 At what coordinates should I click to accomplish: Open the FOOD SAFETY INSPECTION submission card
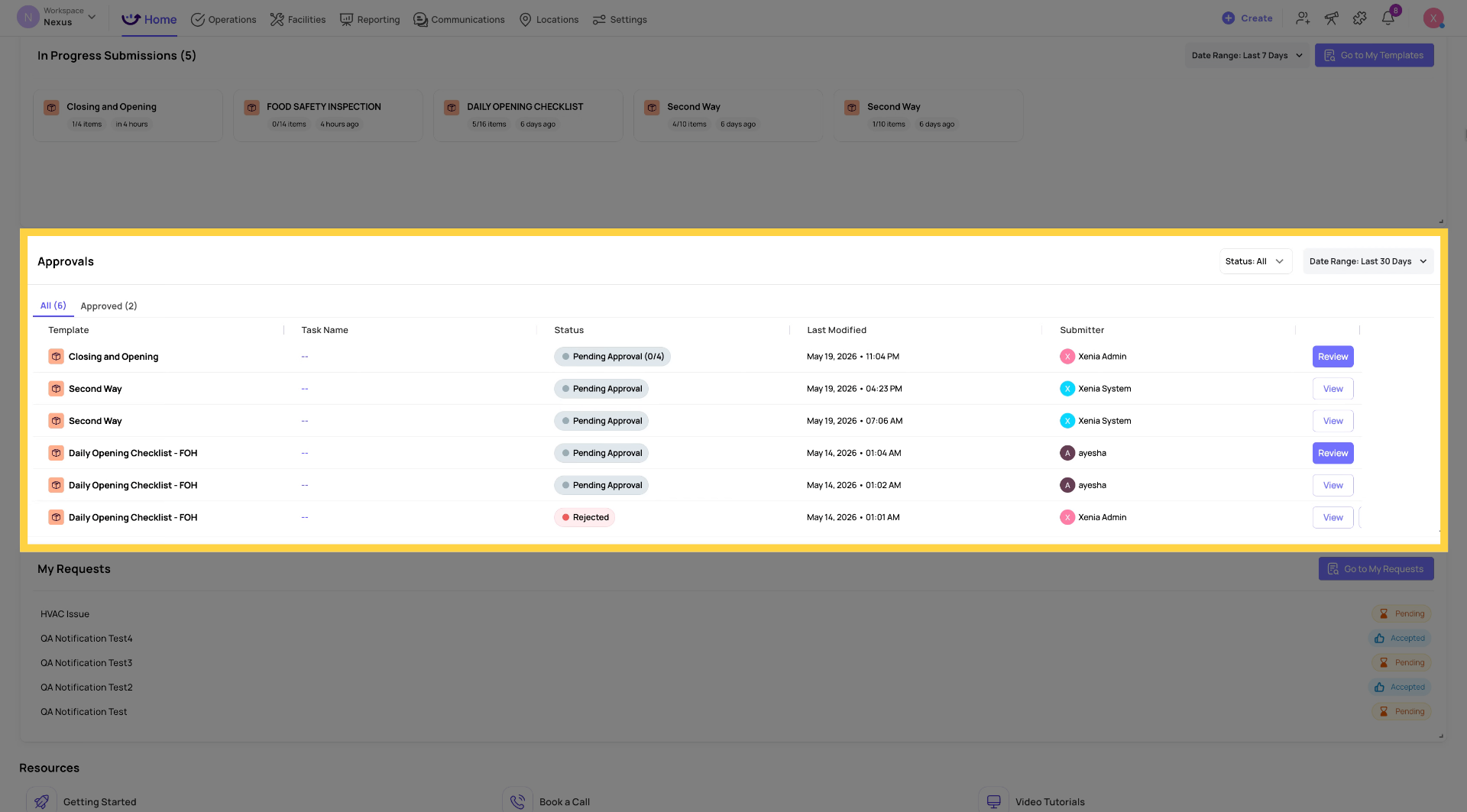(328, 115)
